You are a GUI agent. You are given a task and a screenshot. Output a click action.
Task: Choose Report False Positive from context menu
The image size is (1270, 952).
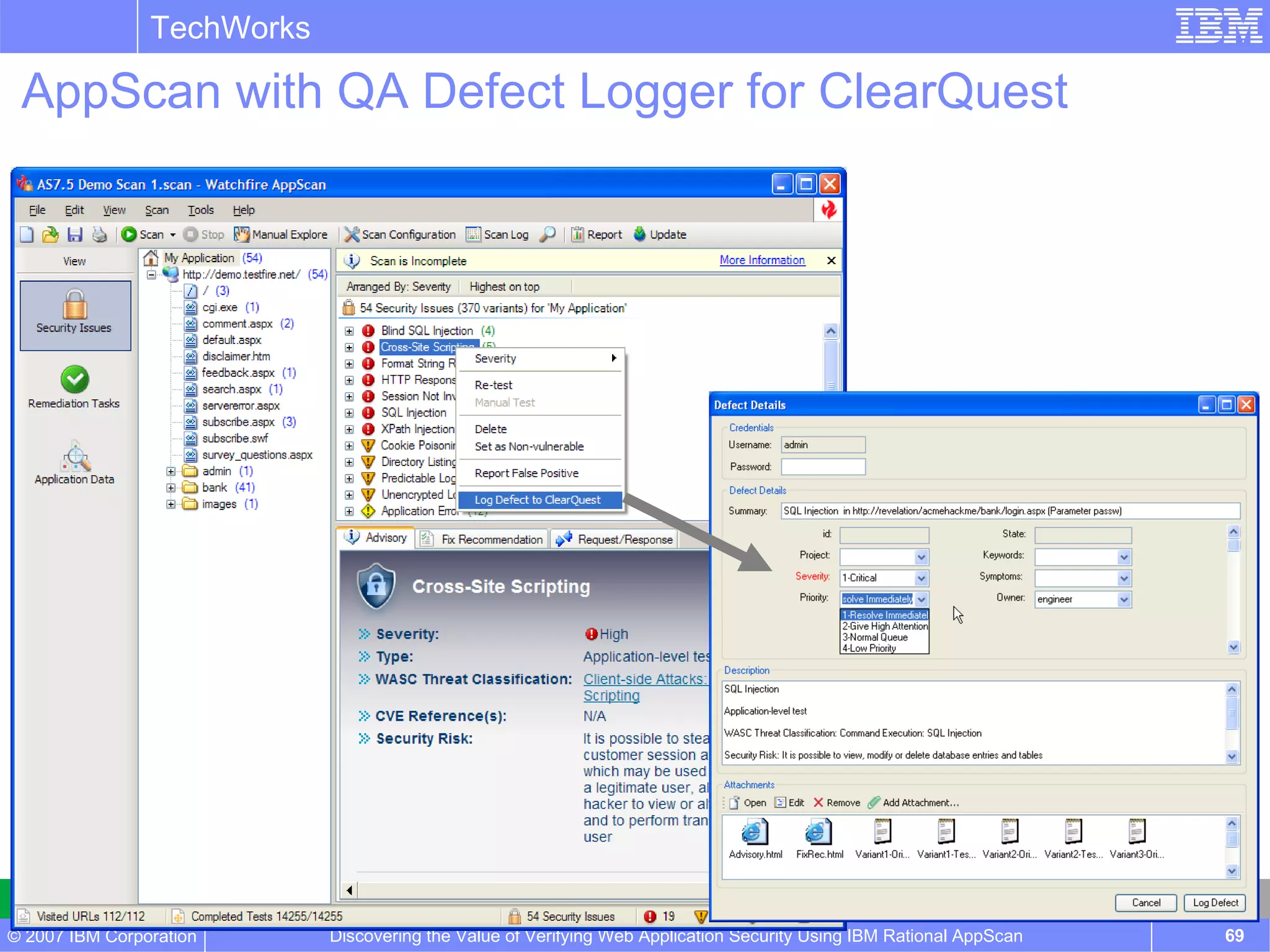coord(539,473)
